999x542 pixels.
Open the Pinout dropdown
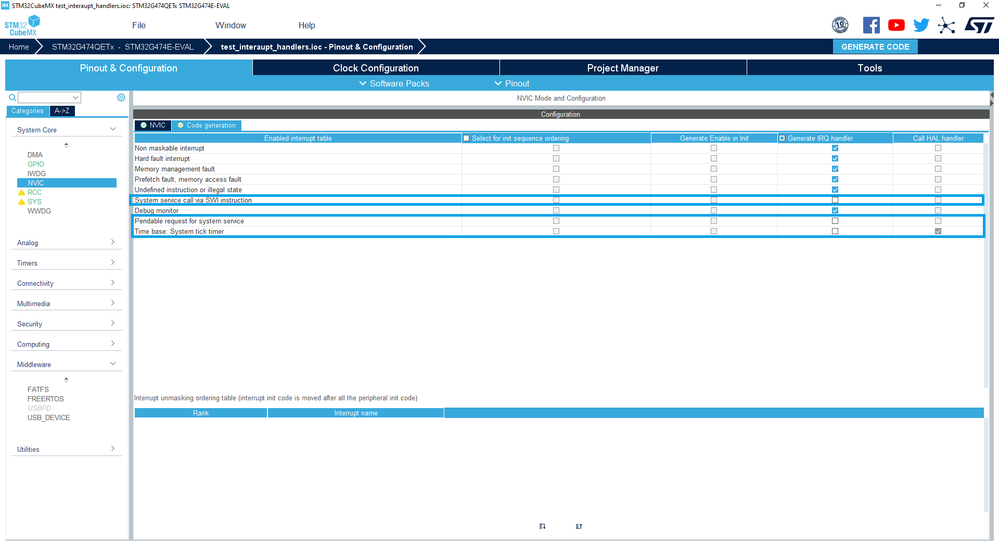point(512,83)
